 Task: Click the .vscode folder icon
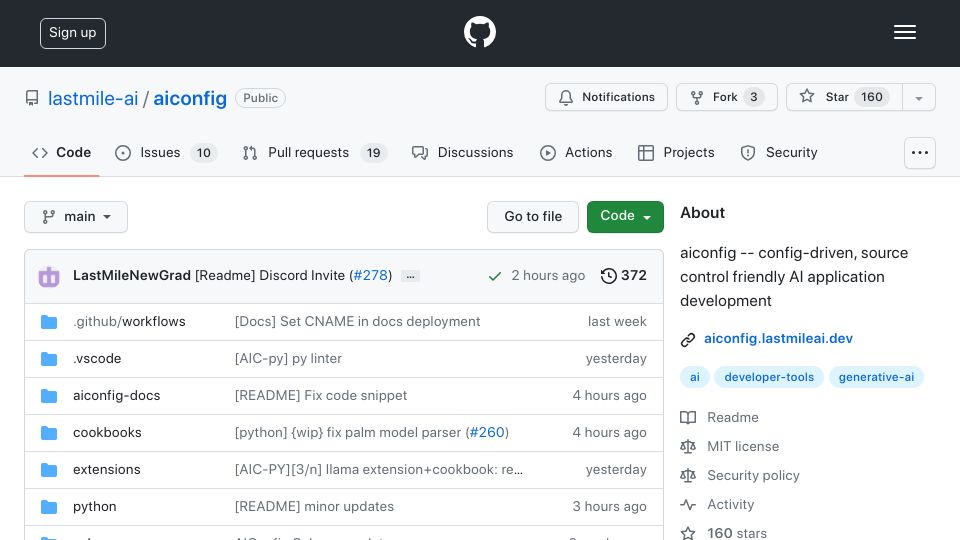click(49, 359)
